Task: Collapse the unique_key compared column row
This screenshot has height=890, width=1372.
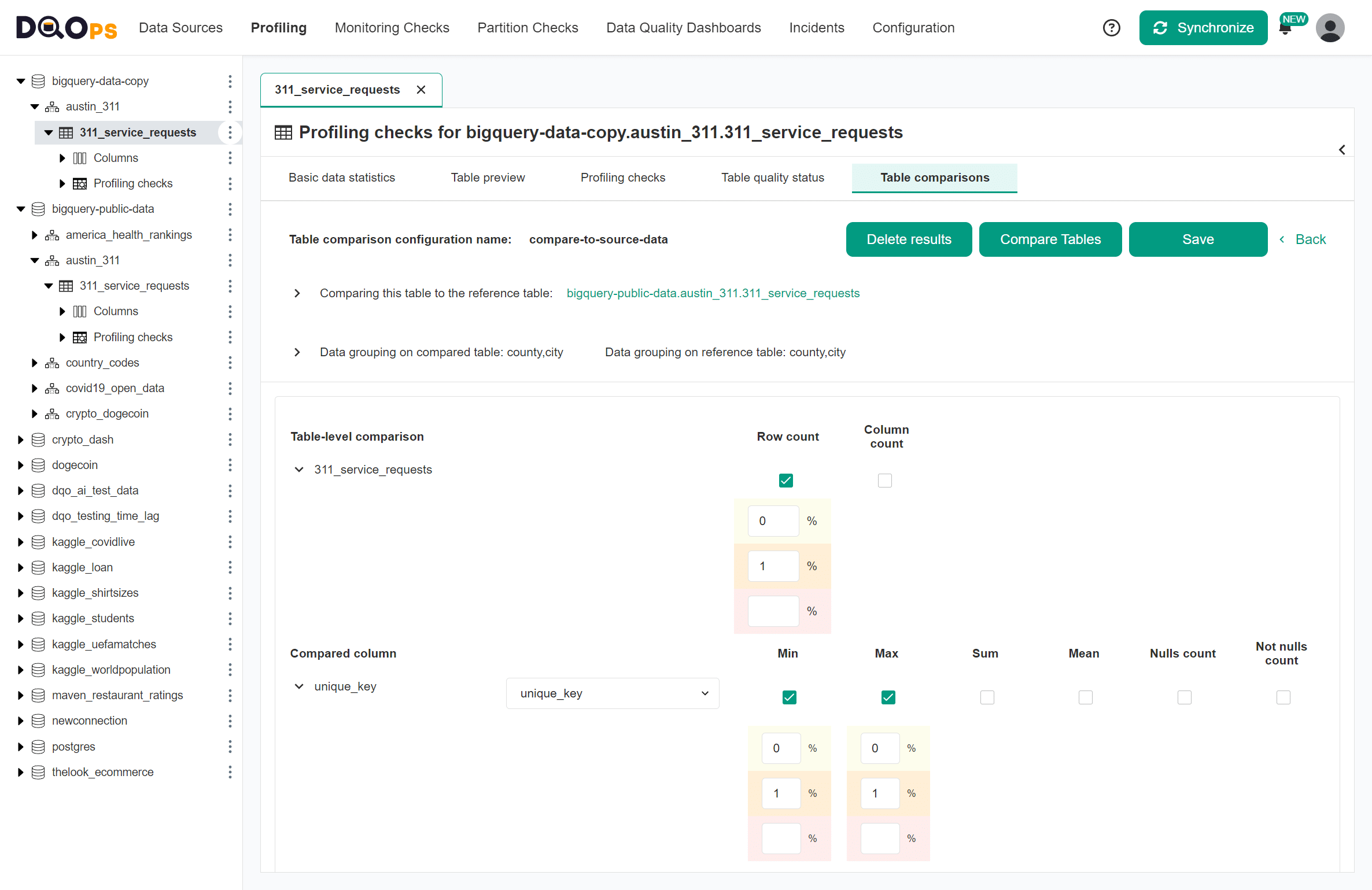Action: point(299,686)
